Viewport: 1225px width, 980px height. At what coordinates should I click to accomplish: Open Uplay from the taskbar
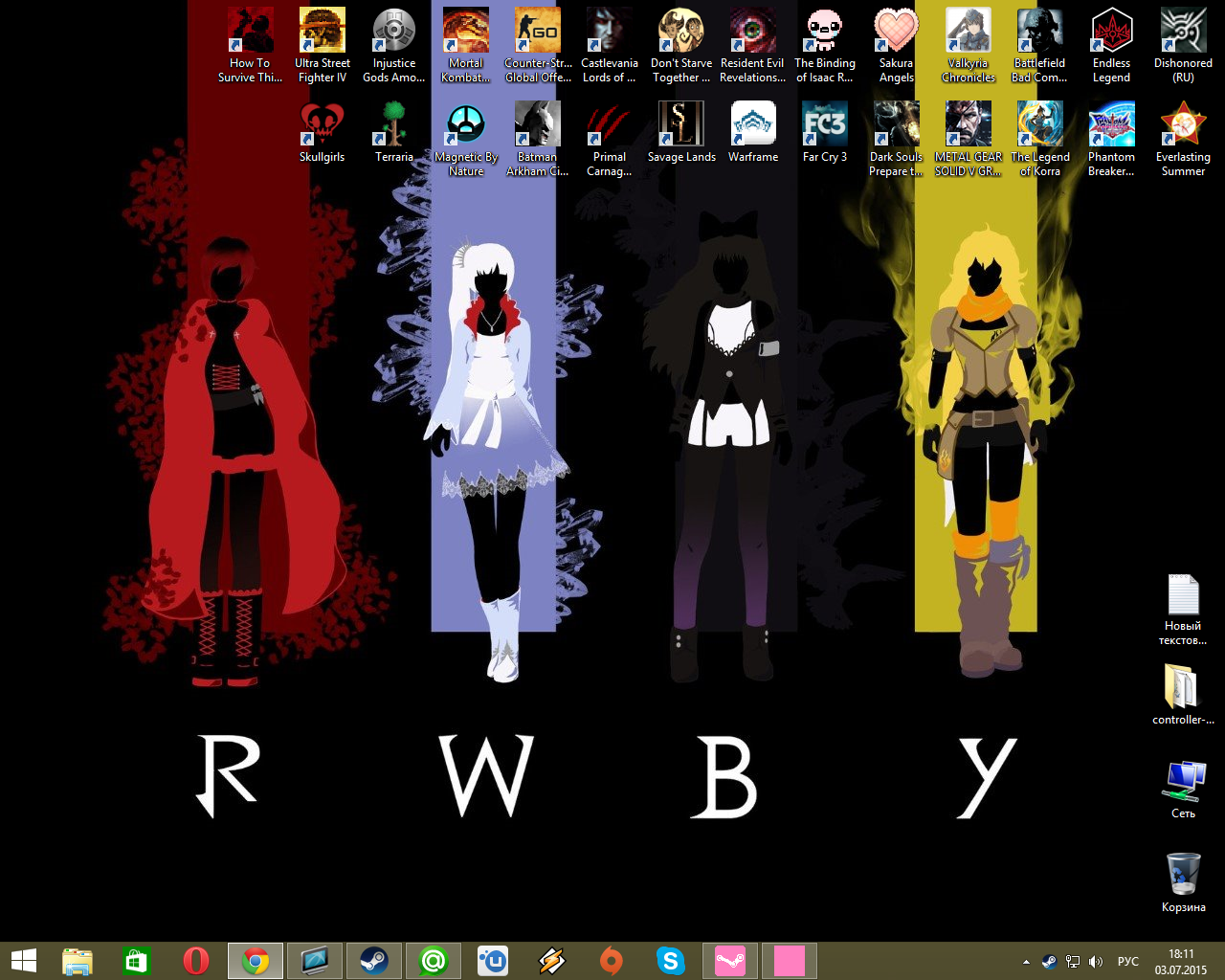(493, 961)
